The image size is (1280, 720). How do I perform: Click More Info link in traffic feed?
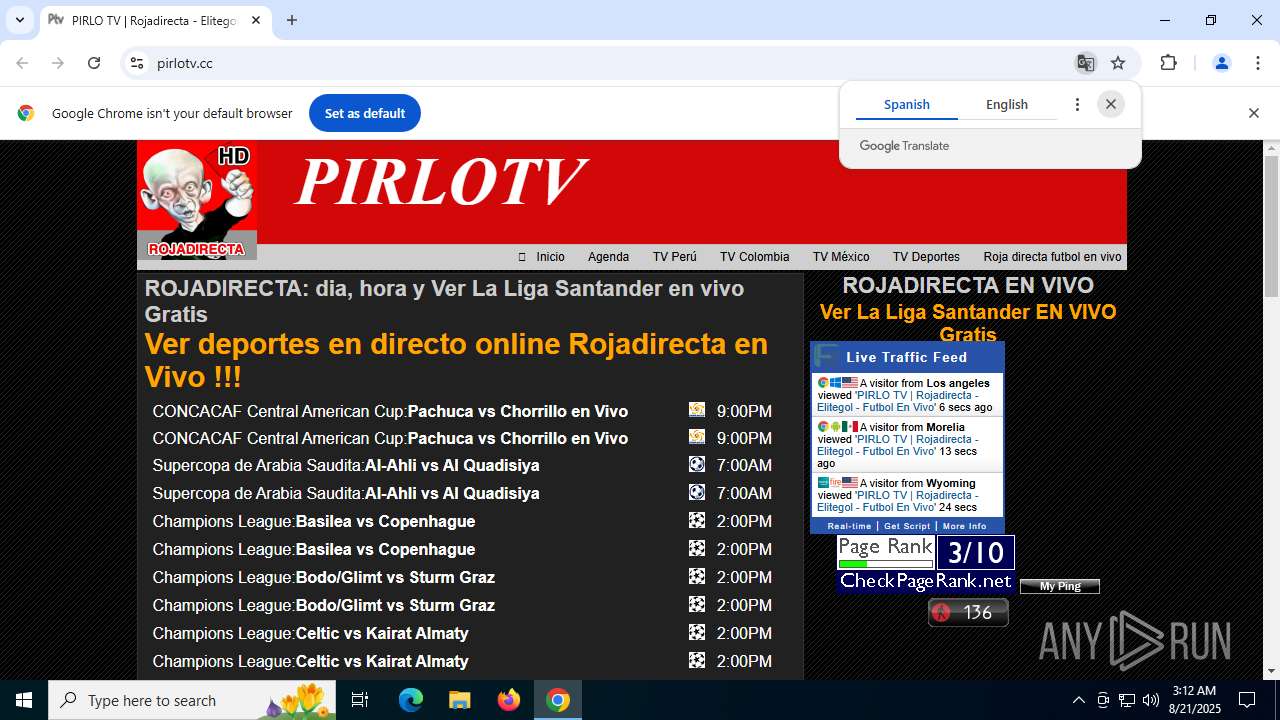click(964, 526)
